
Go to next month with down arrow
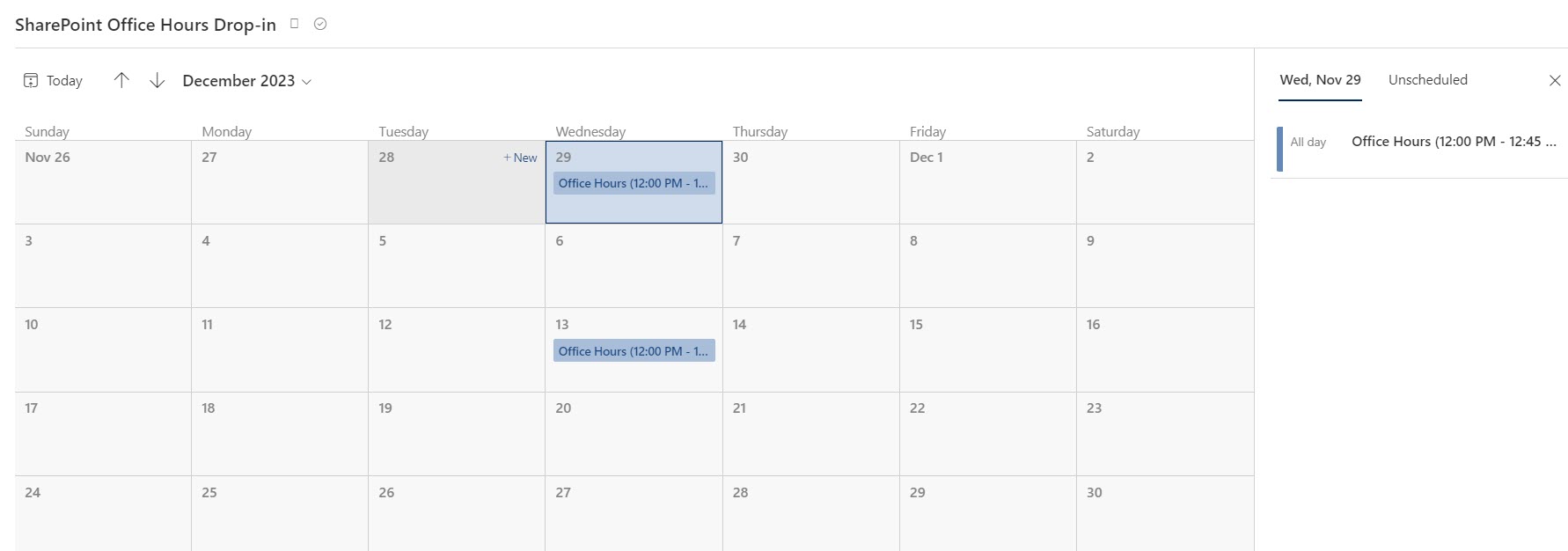point(158,81)
